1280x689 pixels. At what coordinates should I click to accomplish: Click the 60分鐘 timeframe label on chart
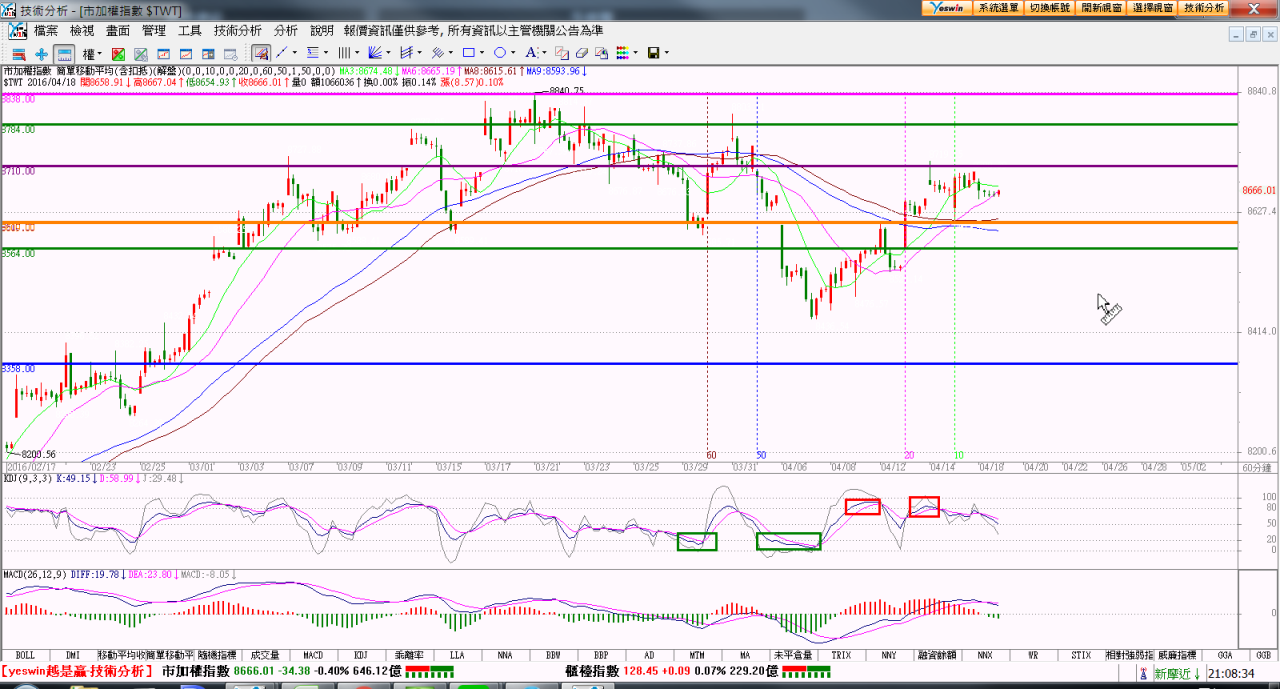pos(1257,467)
